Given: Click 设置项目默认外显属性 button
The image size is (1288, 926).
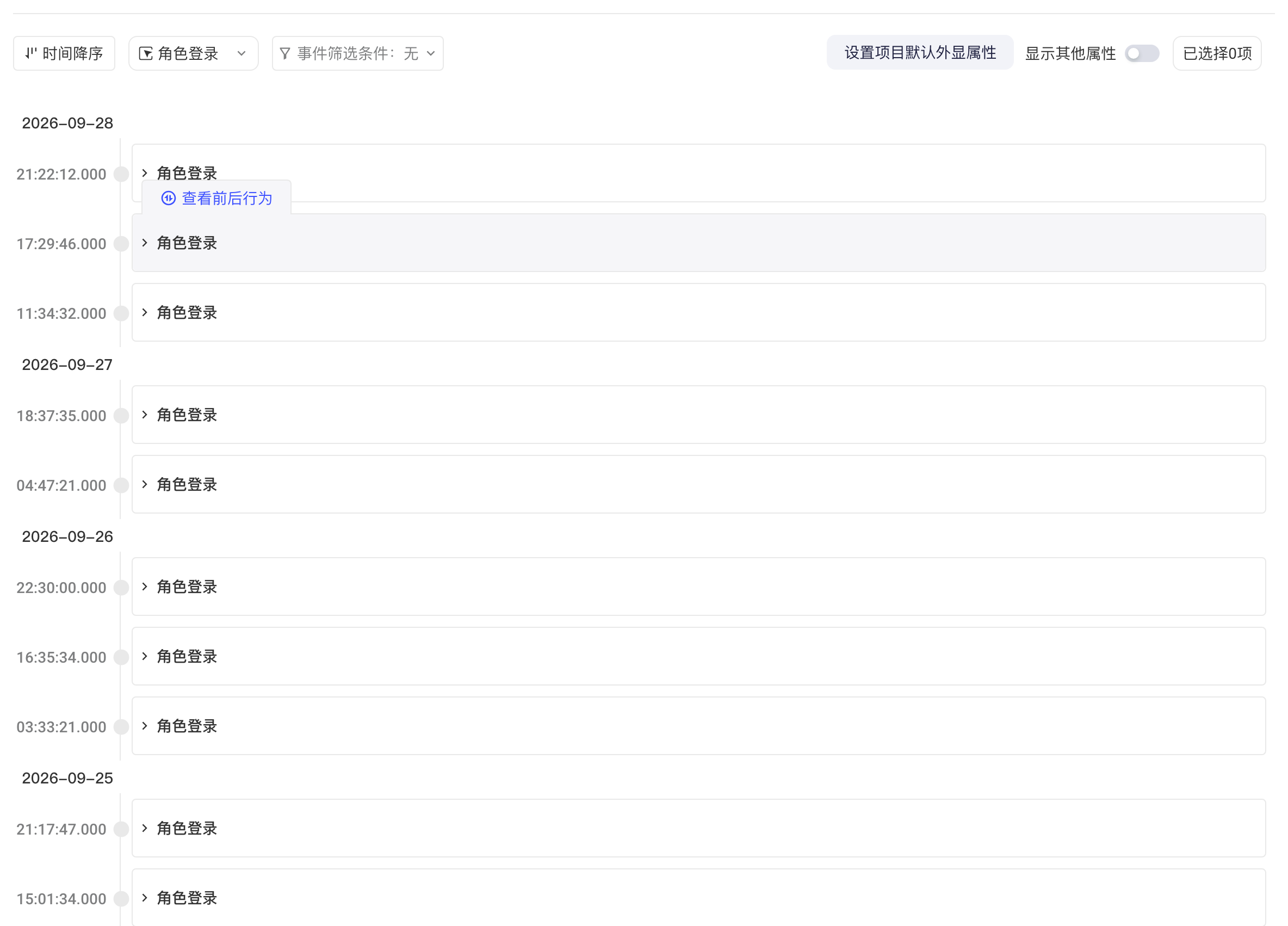Looking at the screenshot, I should pyautogui.click(x=920, y=53).
